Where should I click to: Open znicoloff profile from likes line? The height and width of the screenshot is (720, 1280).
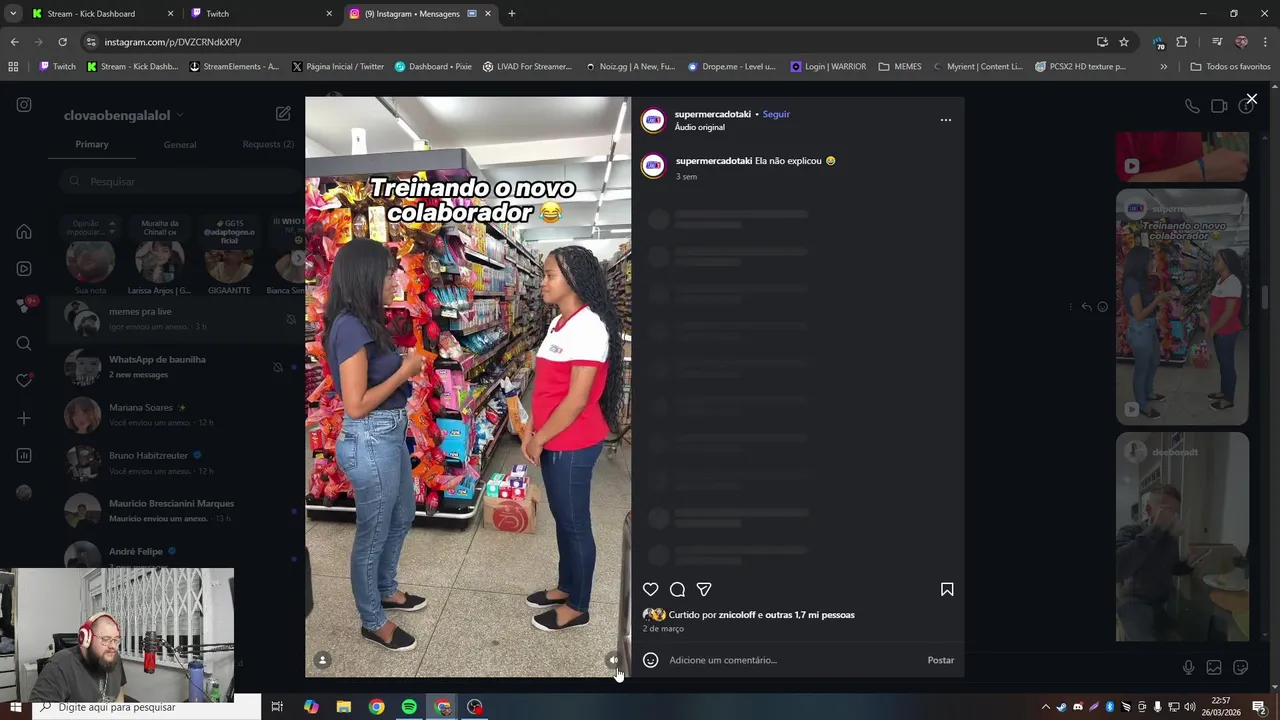(737, 615)
